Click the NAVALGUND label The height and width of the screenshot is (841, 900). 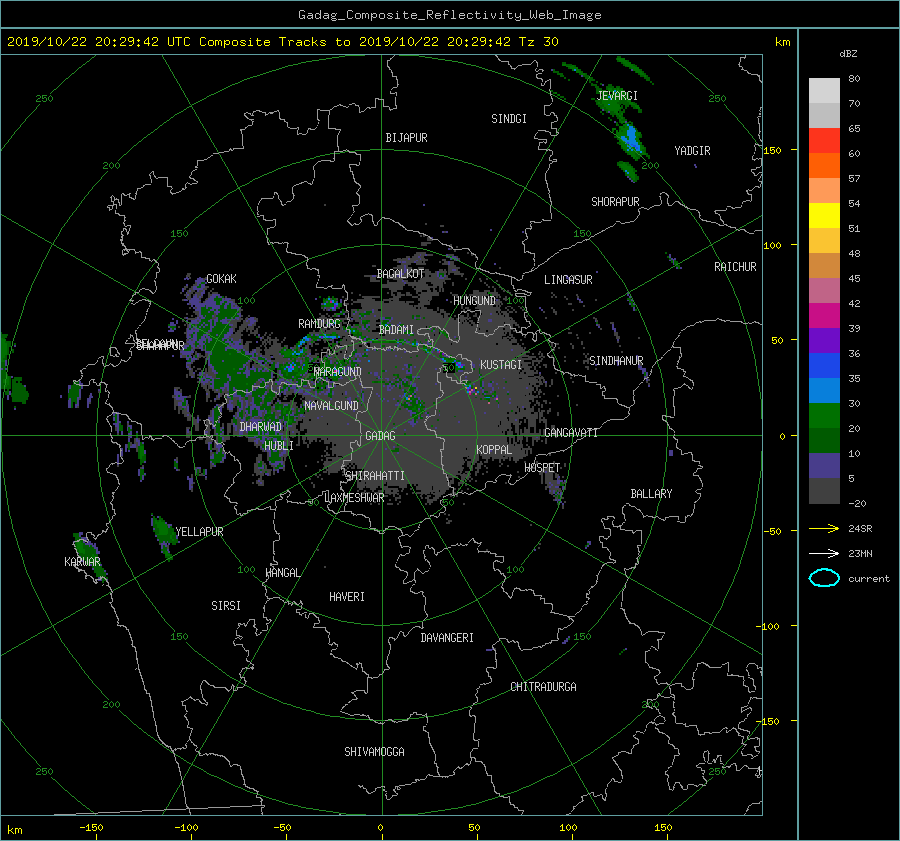(331, 406)
